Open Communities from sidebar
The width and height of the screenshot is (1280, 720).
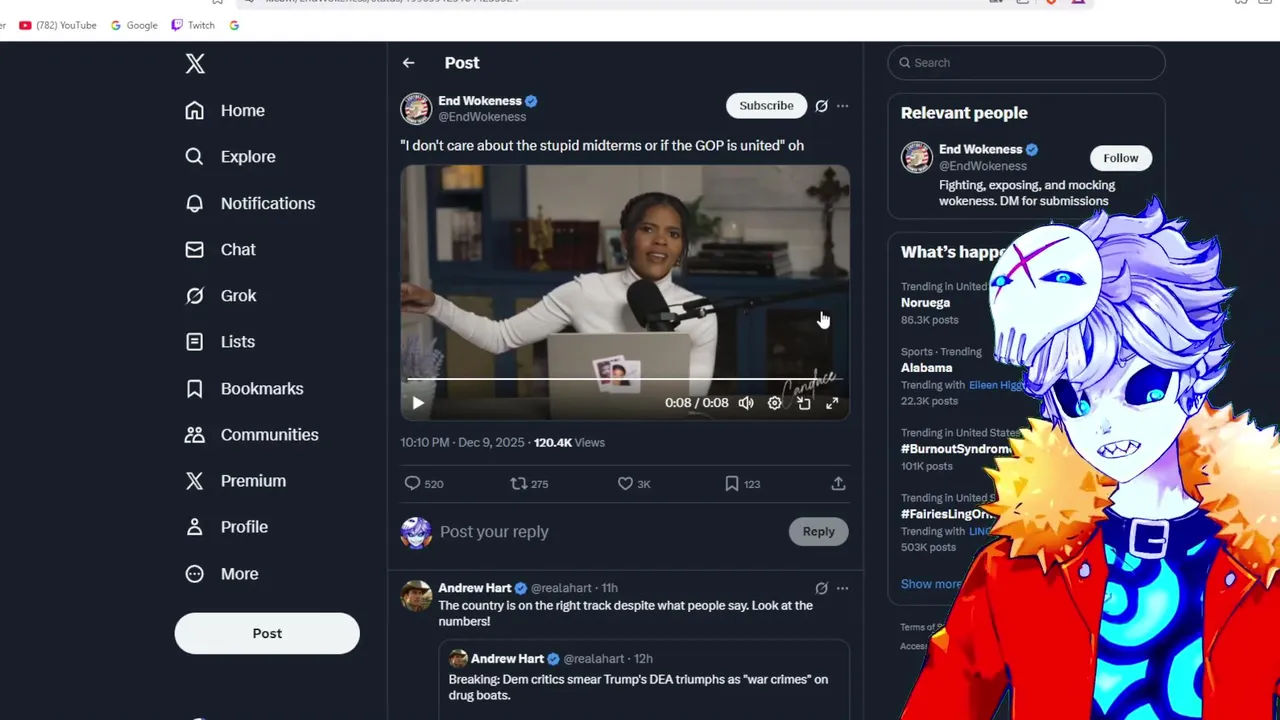click(x=252, y=435)
